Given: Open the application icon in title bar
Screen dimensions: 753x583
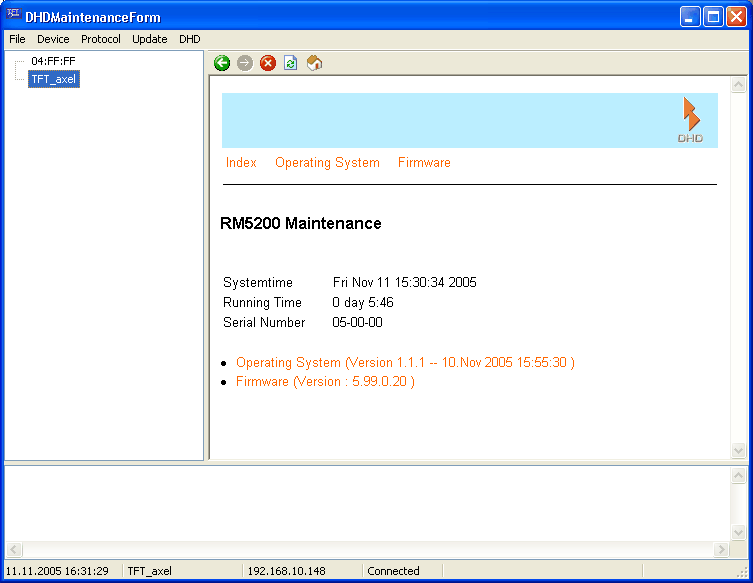Looking at the screenshot, I should [x=13, y=14].
